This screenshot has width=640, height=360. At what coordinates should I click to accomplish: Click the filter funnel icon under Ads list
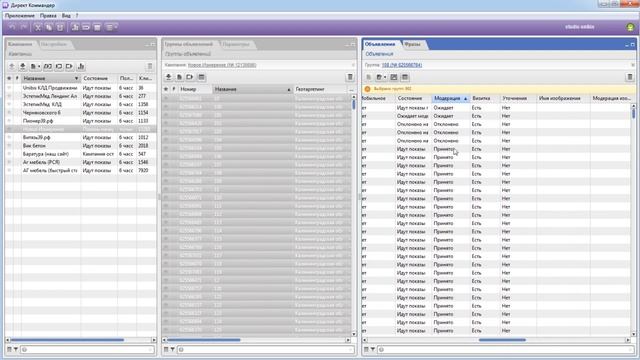372,349
